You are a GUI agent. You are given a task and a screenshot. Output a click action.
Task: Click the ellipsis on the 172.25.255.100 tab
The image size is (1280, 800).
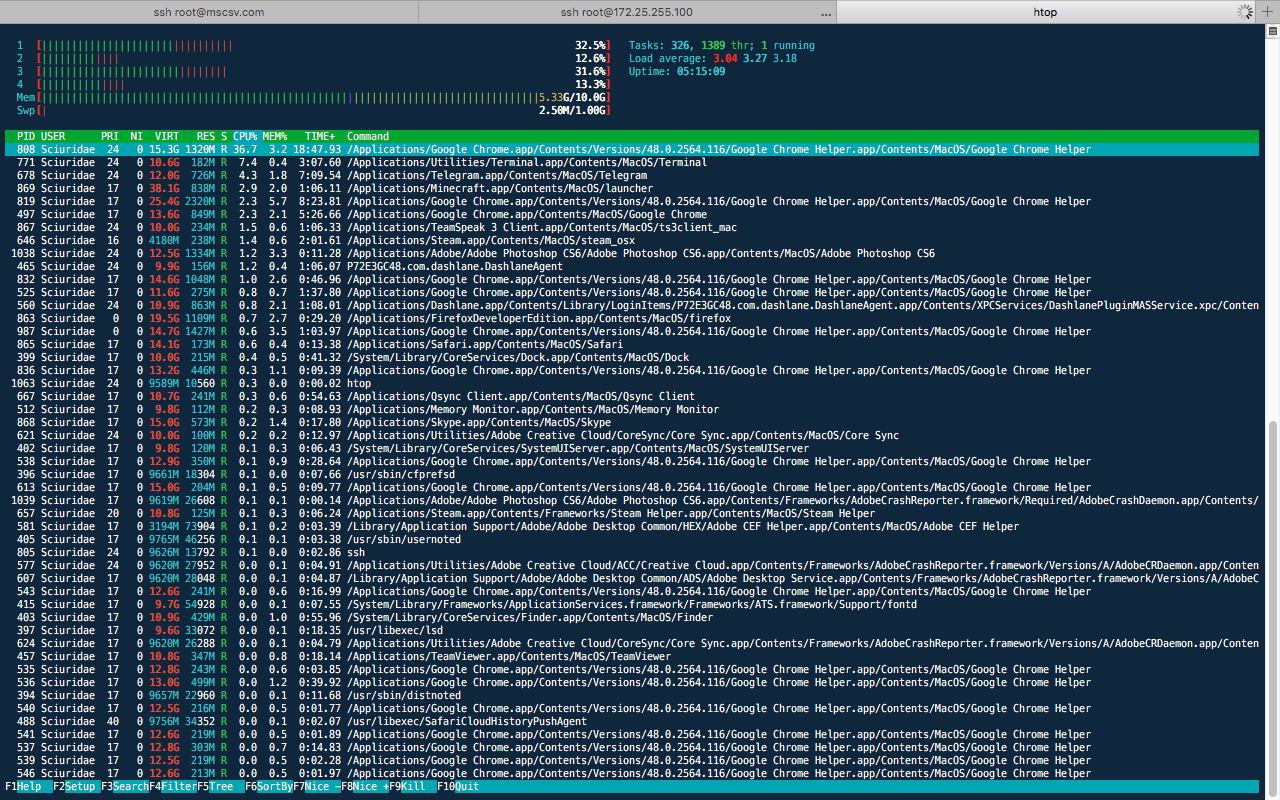[826, 13]
